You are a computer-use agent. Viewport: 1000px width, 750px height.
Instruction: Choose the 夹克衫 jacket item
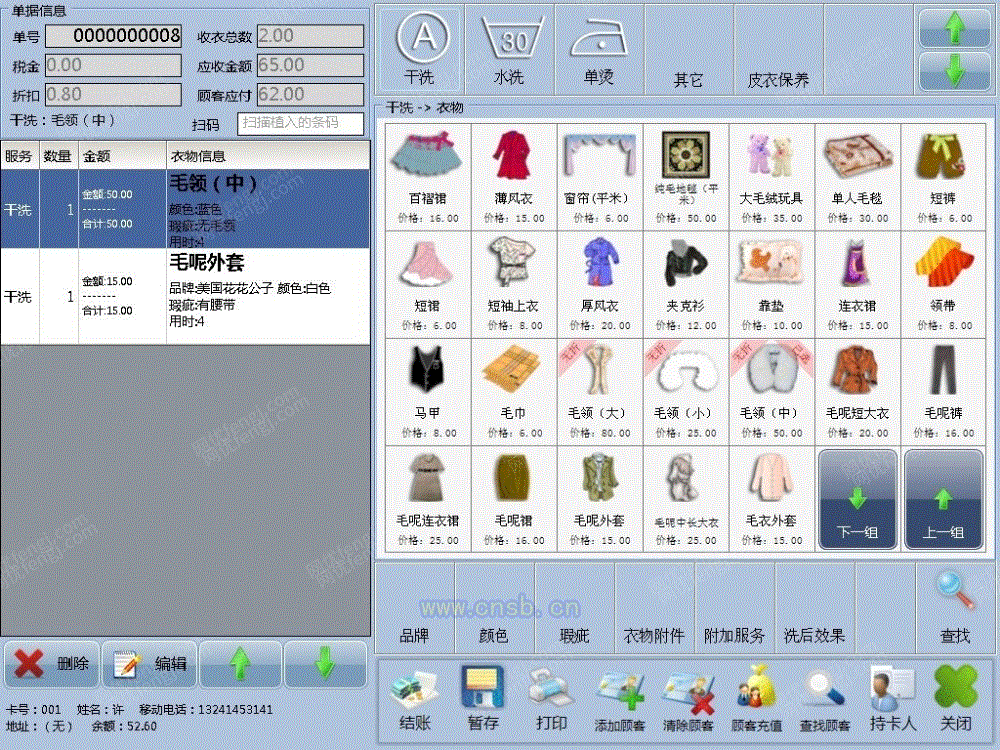[686, 284]
